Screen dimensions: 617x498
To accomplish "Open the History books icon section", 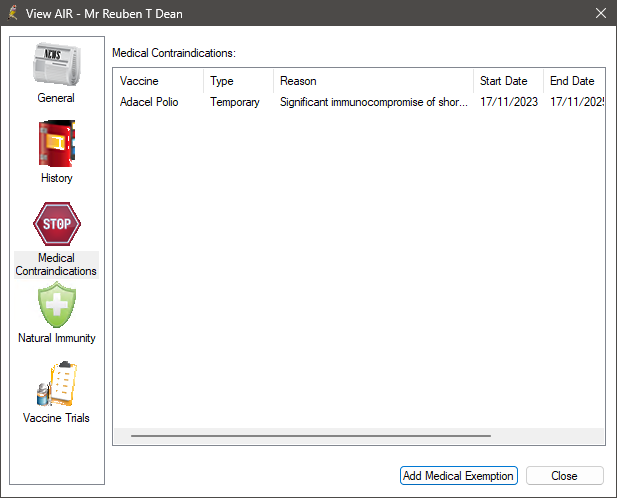I will click(56, 145).
